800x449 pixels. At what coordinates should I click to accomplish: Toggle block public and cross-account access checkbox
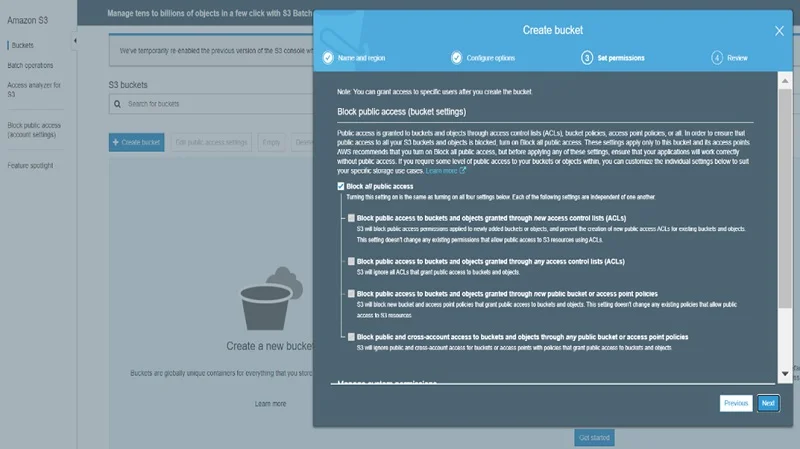coord(351,337)
